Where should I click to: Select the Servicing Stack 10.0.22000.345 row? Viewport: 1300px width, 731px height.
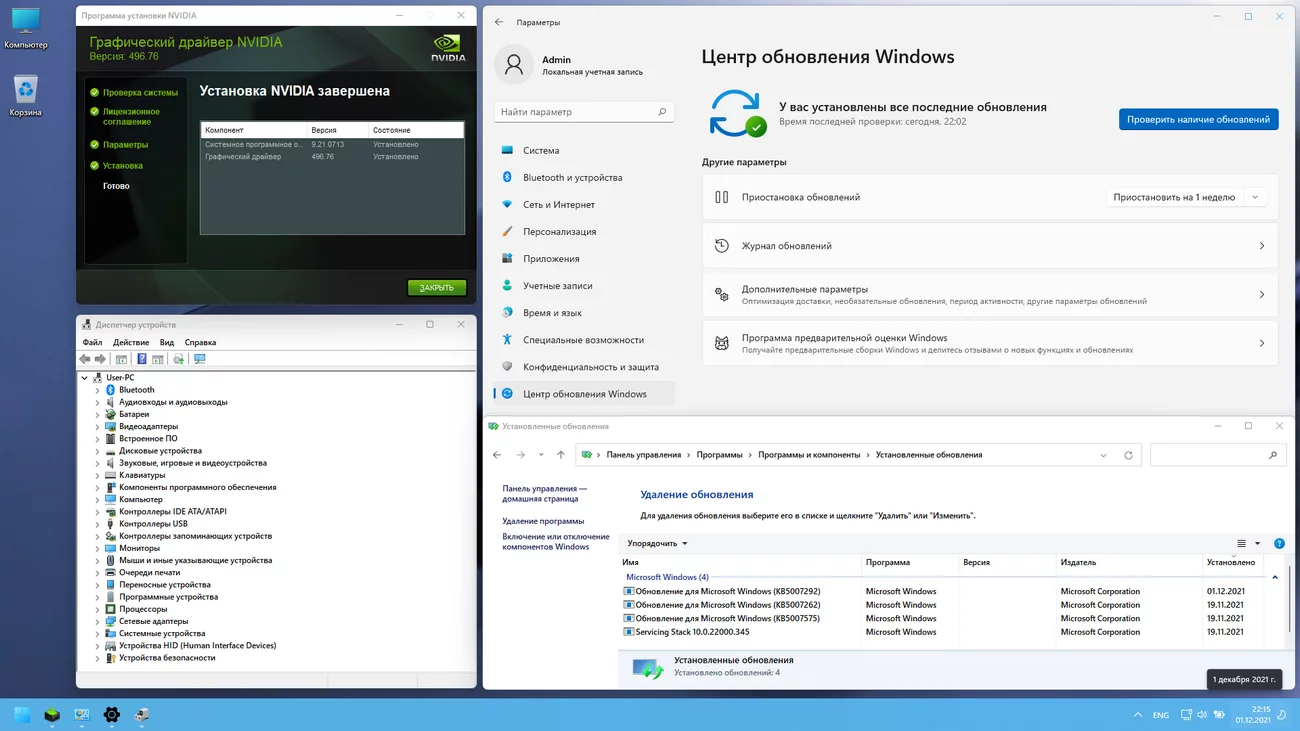point(940,632)
